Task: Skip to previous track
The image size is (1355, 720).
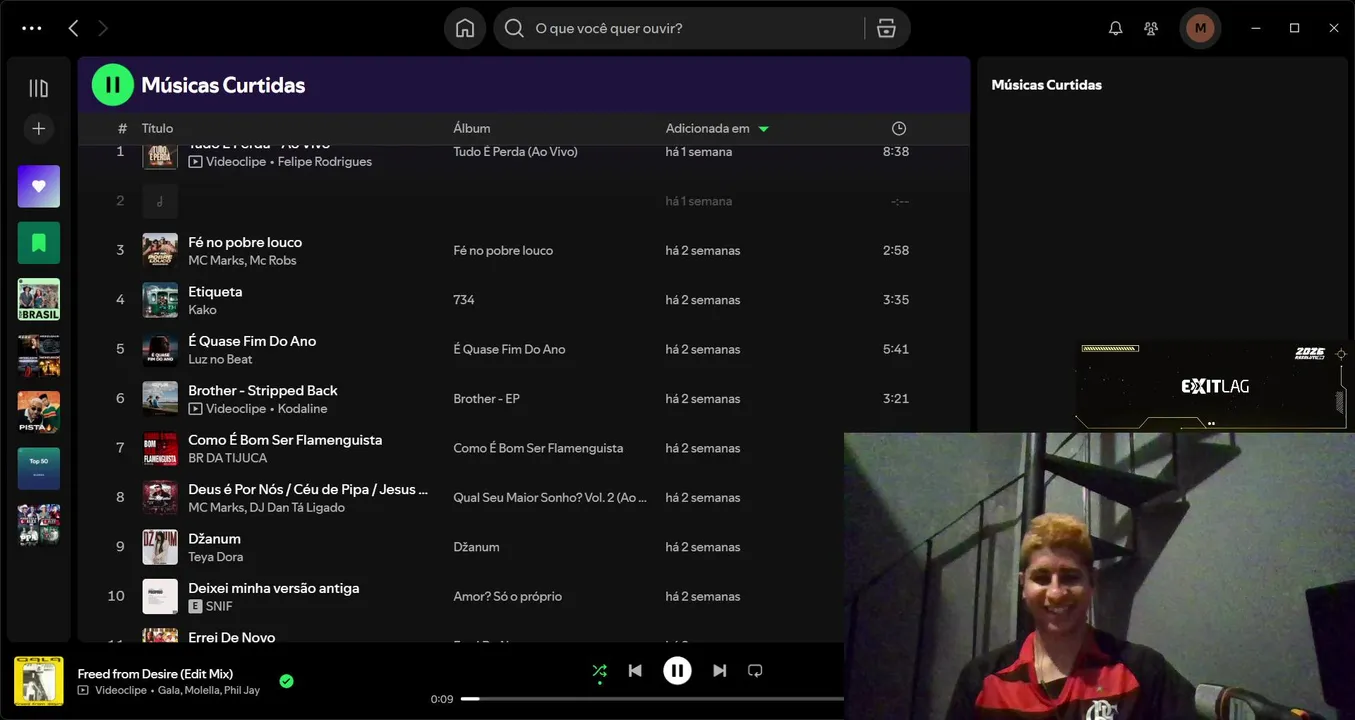Action: point(635,671)
